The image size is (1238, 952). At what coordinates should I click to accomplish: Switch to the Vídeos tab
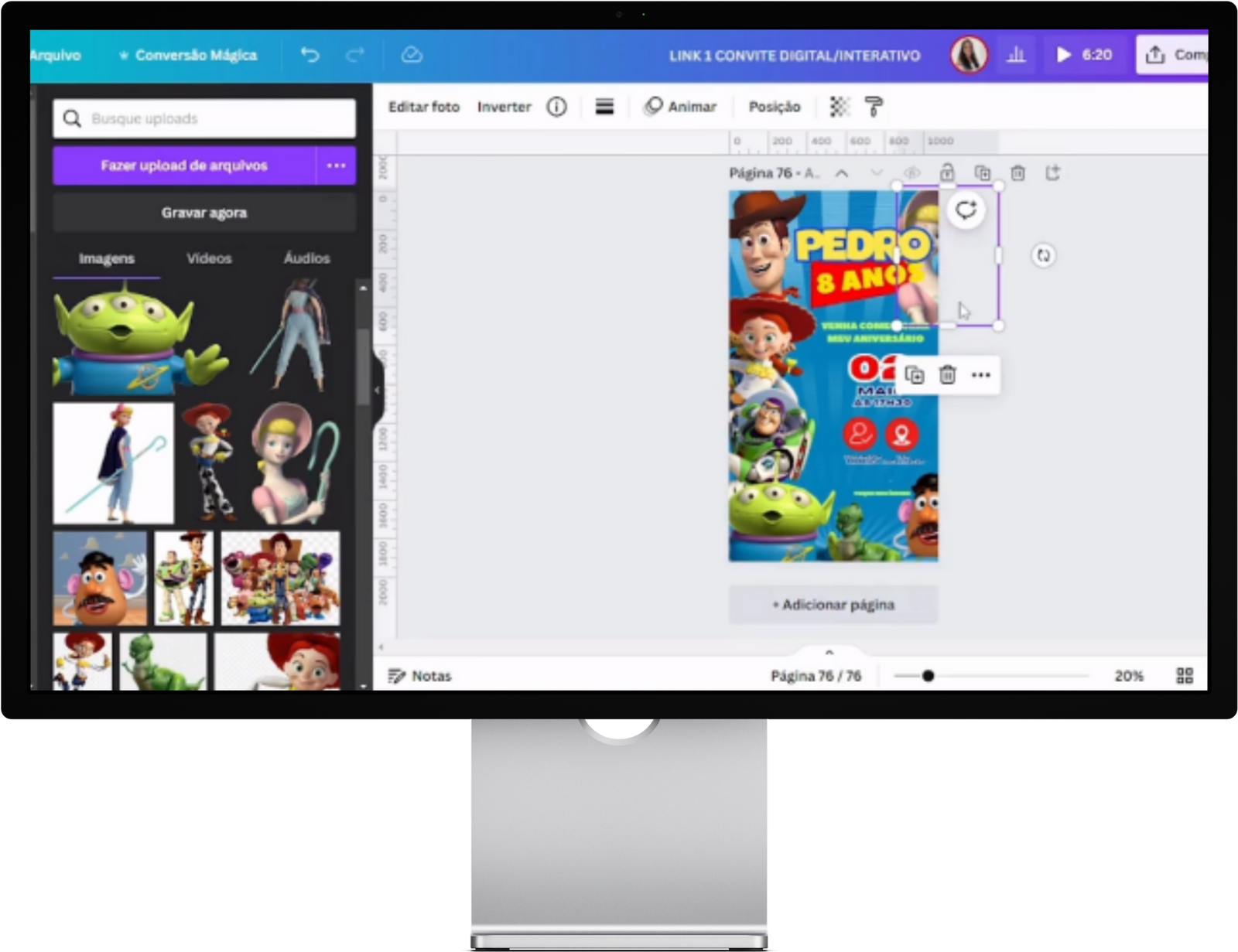209,258
